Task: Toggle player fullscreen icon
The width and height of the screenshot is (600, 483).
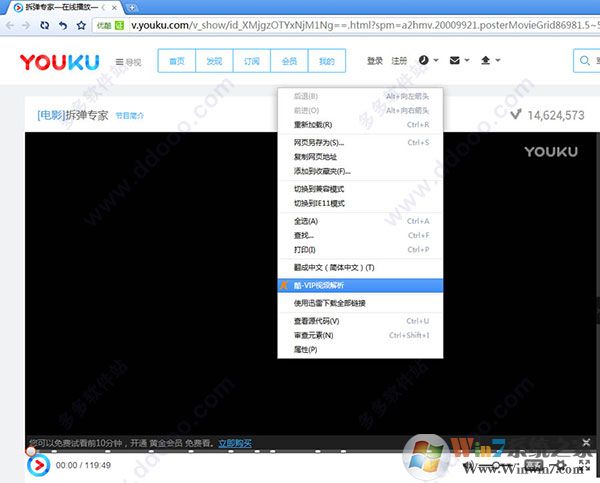Action: click(x=584, y=465)
